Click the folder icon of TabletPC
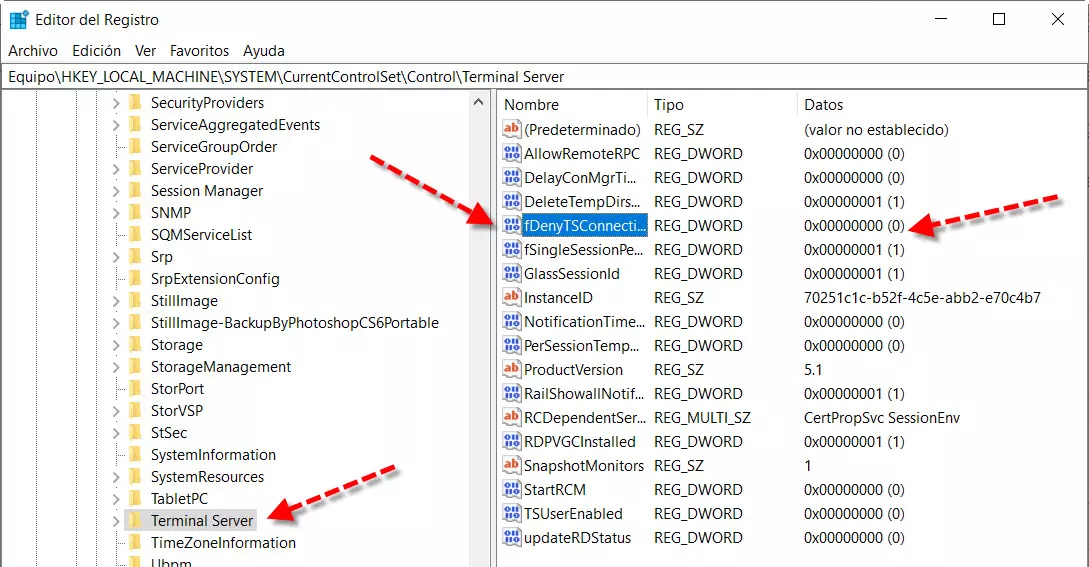This screenshot has height=567, width=1089. coord(135,498)
